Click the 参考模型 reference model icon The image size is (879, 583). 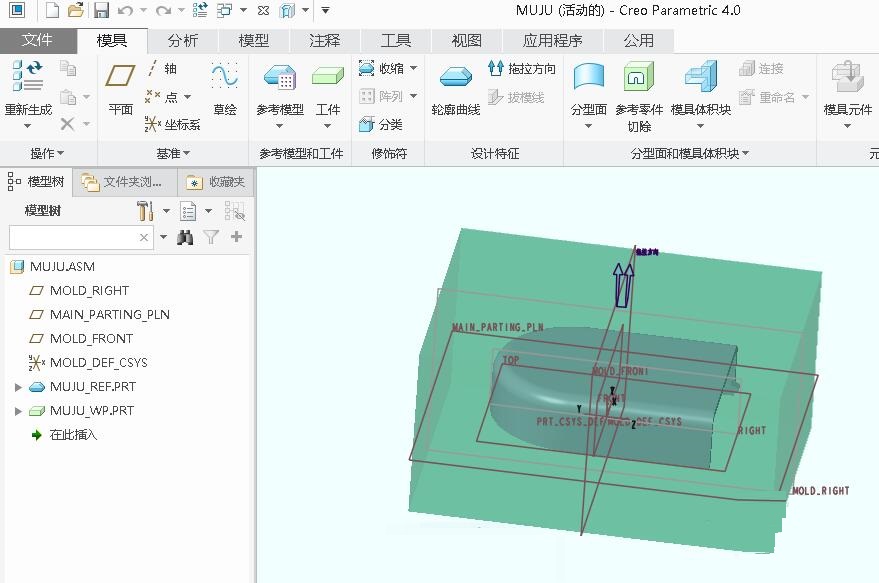point(280,78)
